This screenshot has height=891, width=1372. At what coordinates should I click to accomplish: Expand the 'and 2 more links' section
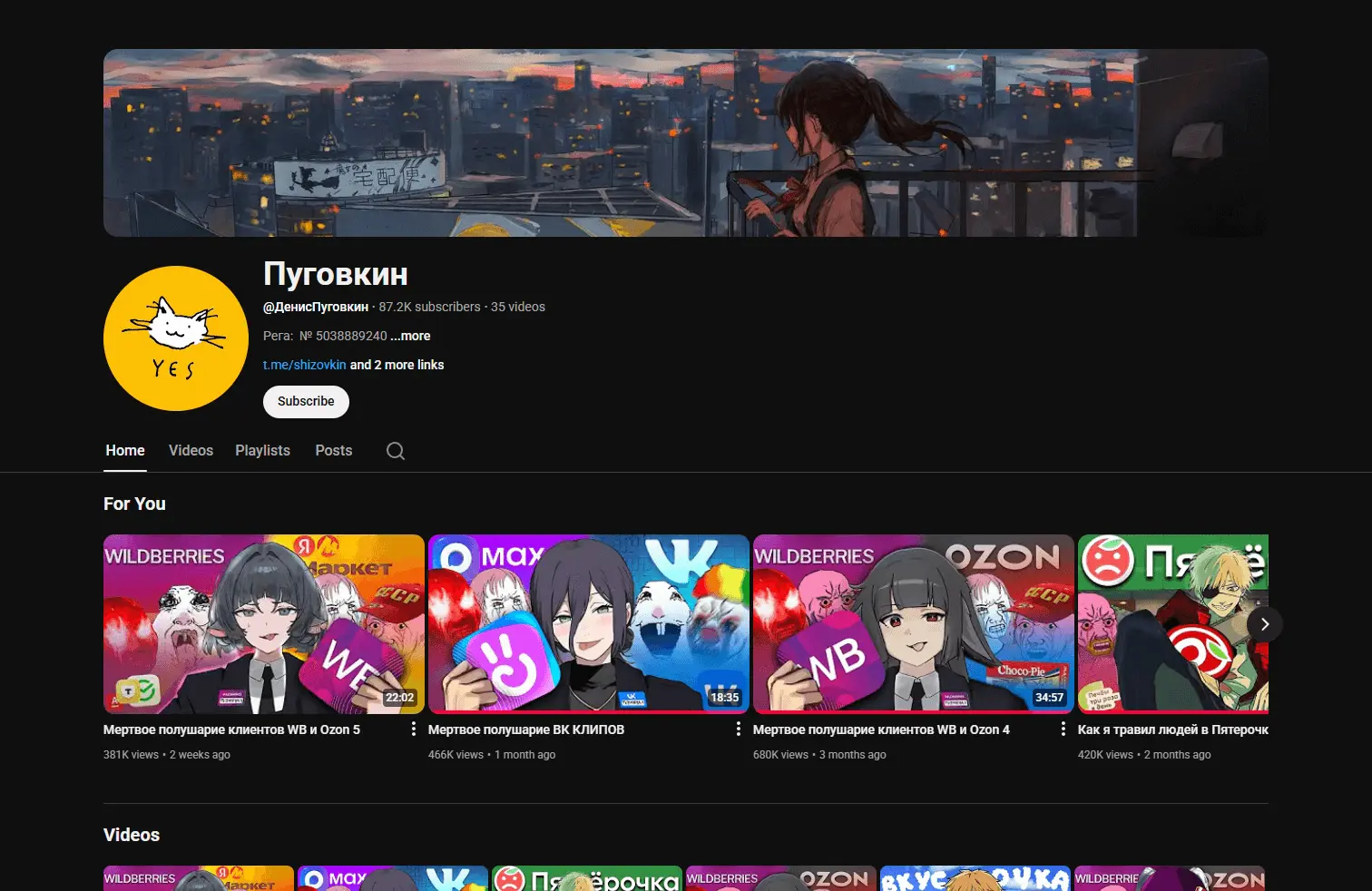coord(397,365)
